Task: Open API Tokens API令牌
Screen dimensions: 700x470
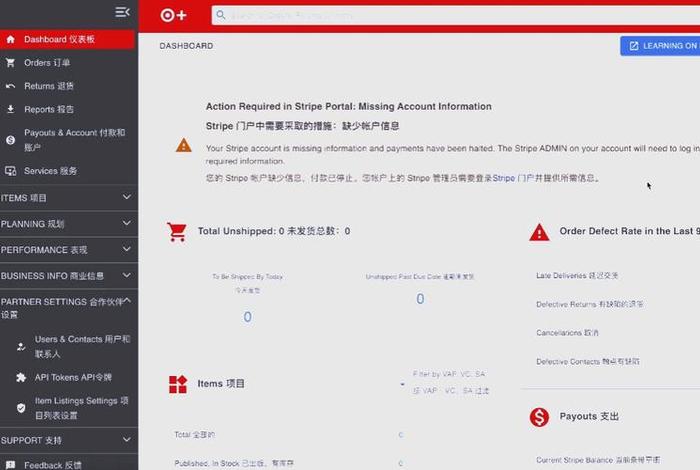Action: pyautogui.click(x=74, y=377)
